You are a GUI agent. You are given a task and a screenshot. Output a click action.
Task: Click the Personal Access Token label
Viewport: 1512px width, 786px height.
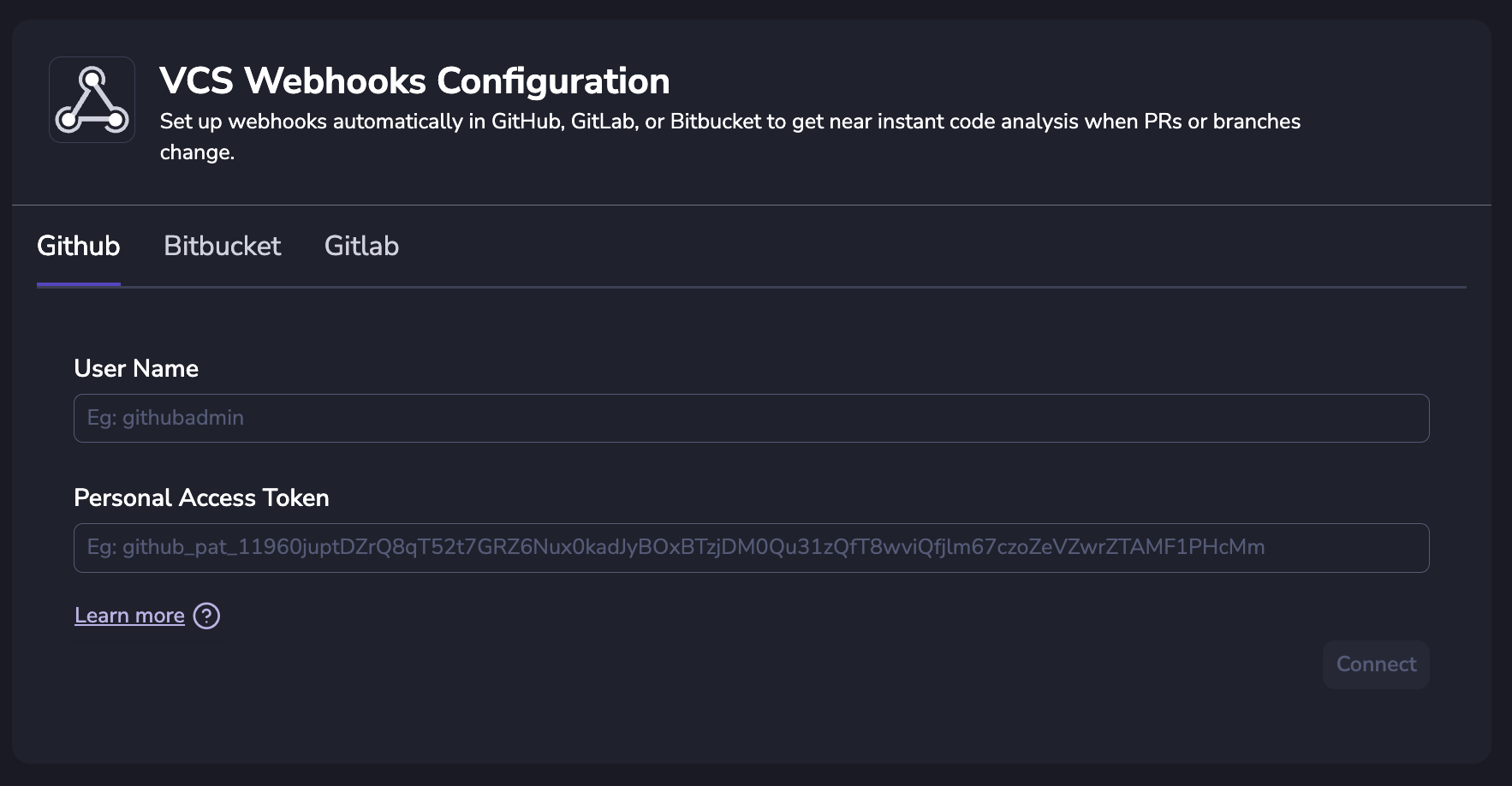tap(201, 497)
